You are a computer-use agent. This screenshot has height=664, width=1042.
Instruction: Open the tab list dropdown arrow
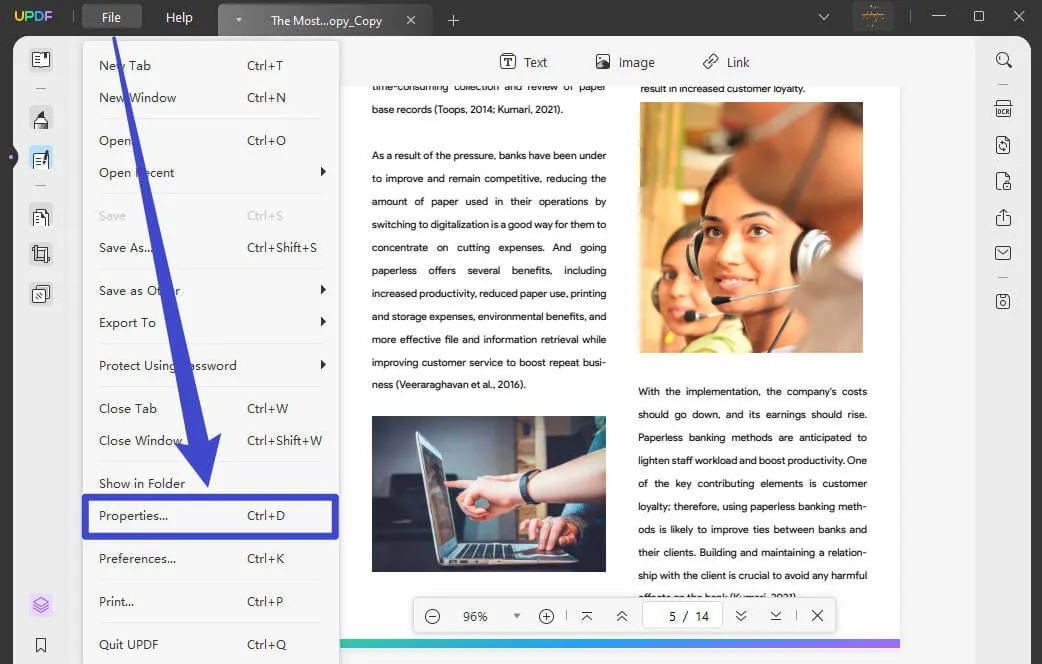pos(239,20)
